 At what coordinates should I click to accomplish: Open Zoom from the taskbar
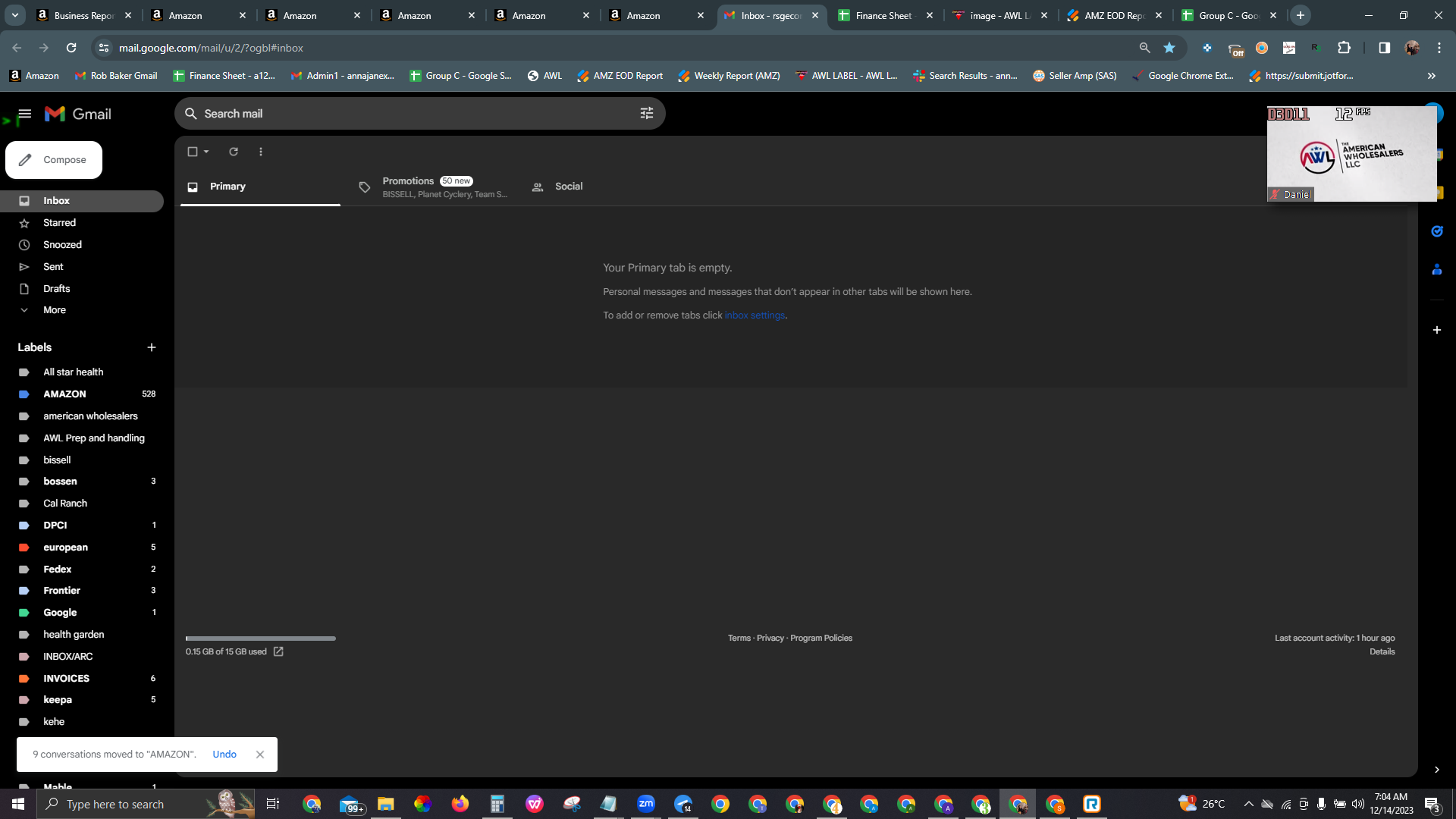coord(646,804)
